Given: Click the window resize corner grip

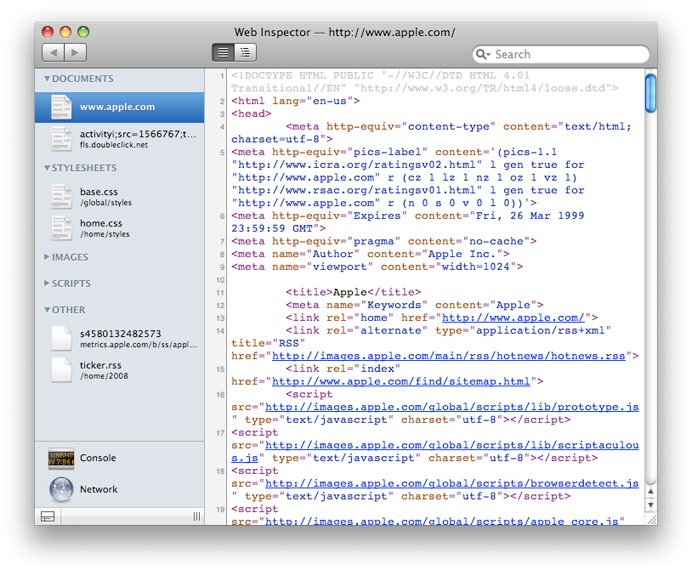Looking at the screenshot, I should (651, 519).
